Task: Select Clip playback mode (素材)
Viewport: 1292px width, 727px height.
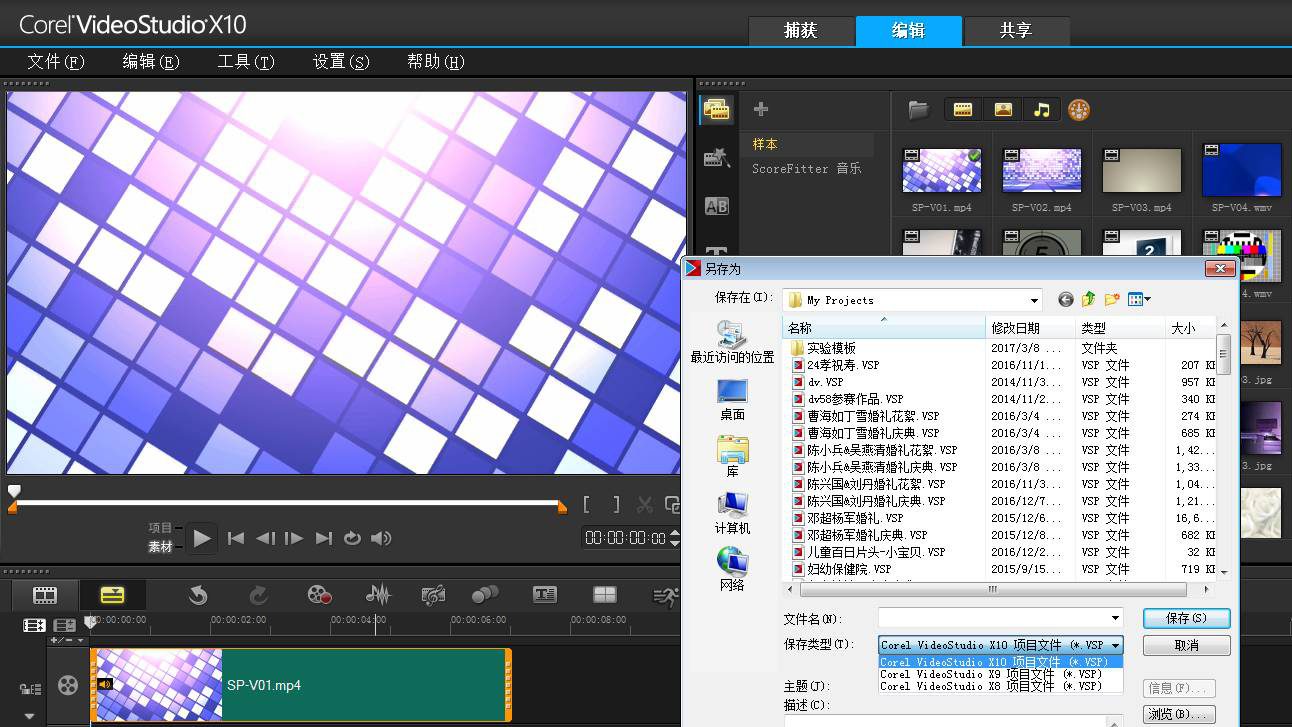Action: click(160, 546)
